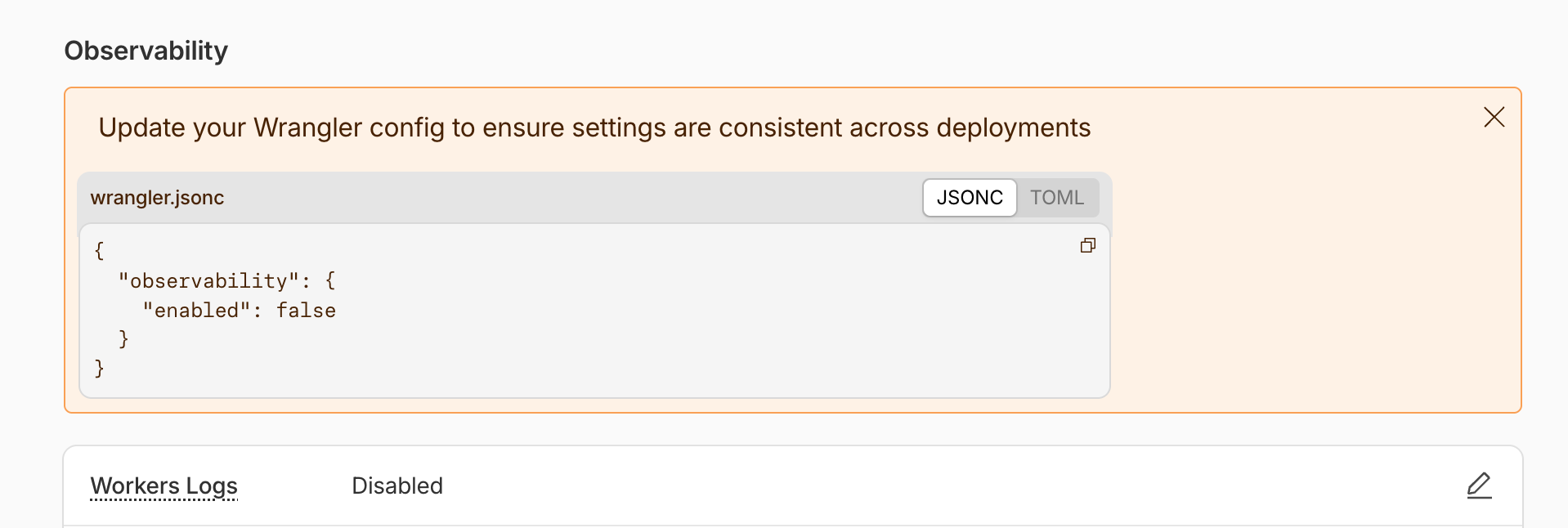The image size is (1568, 528).
Task: Click the gray code header bar
Action: pos(572,198)
